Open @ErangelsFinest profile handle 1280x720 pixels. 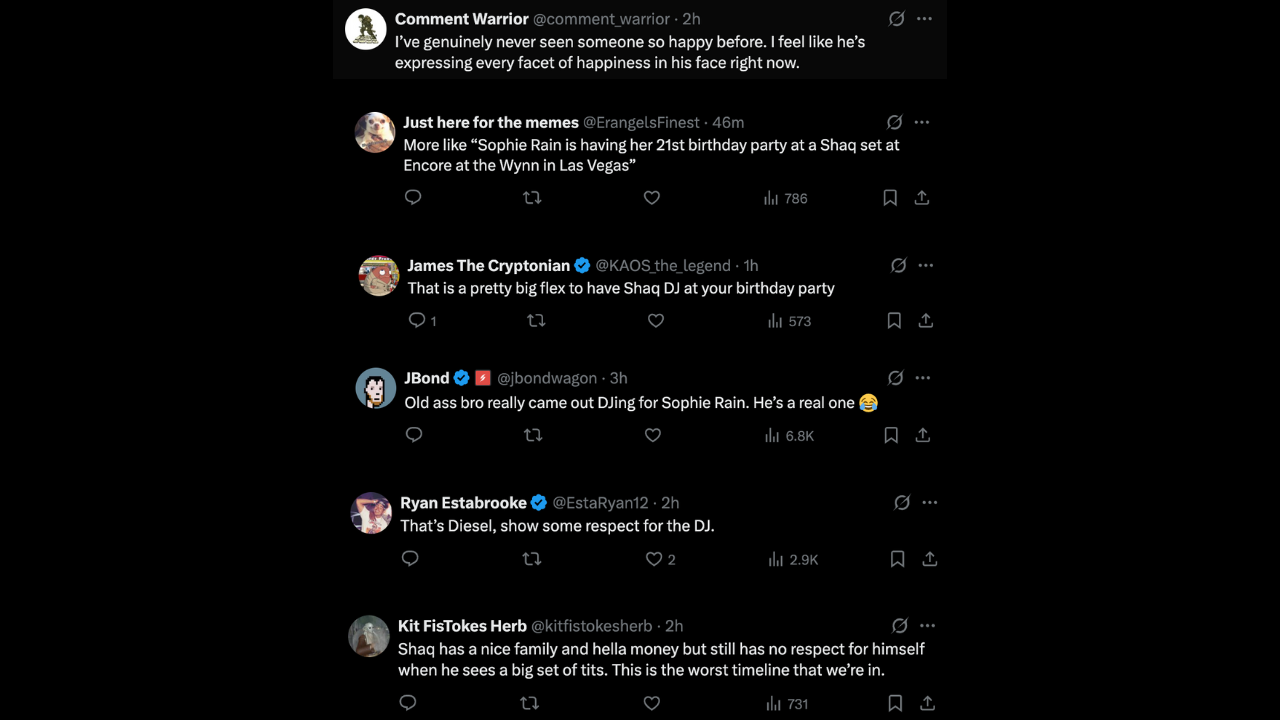pyautogui.click(x=641, y=122)
